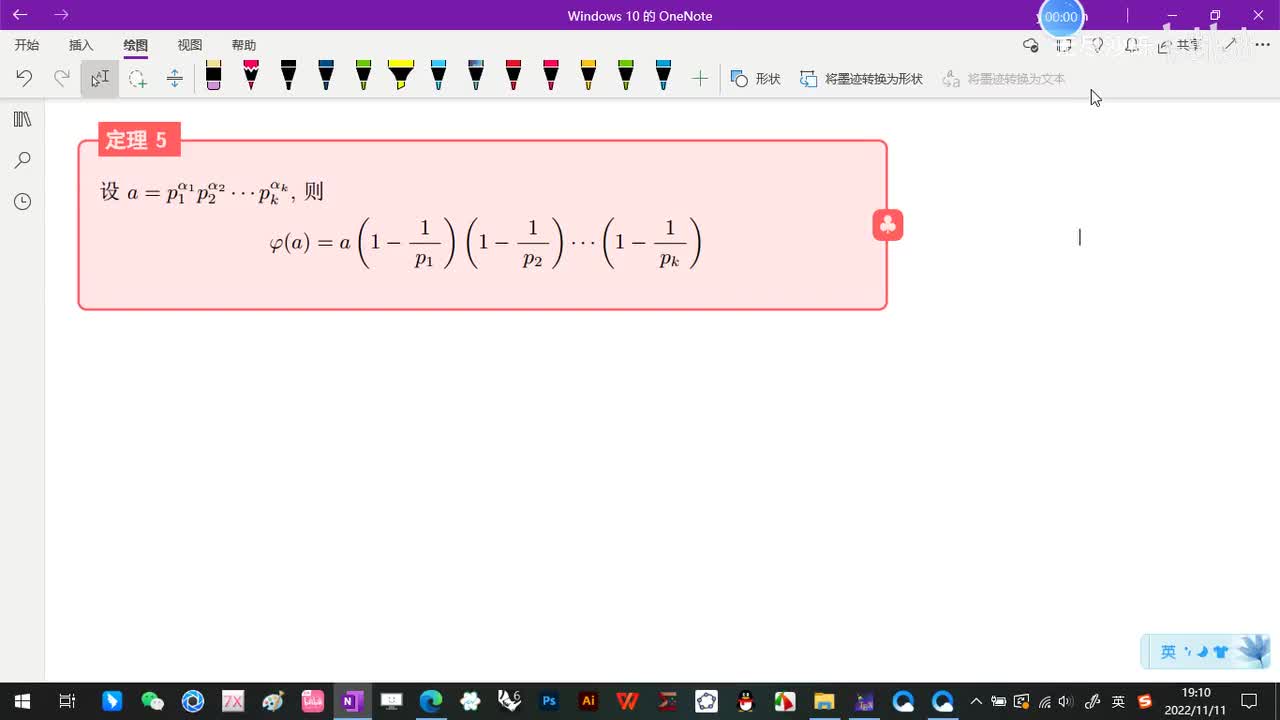Open the Shapes gallery
Screen dimensions: 1280x720
(x=756, y=78)
